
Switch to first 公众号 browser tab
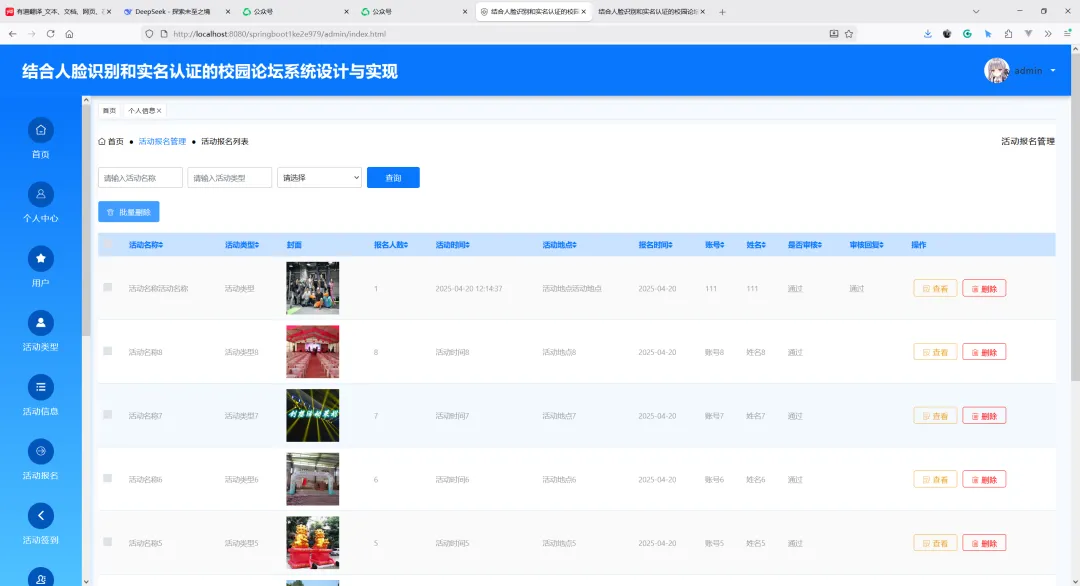tap(295, 12)
